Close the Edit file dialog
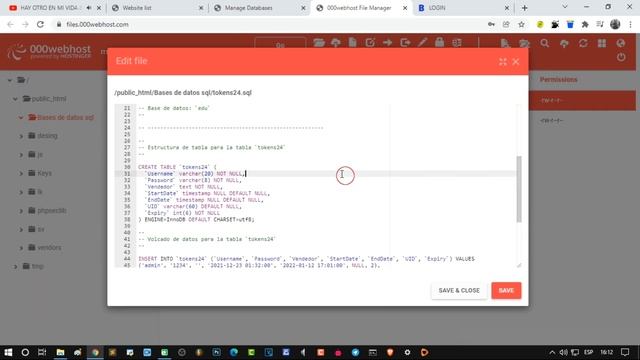This screenshot has height=360, width=640. click(x=516, y=62)
